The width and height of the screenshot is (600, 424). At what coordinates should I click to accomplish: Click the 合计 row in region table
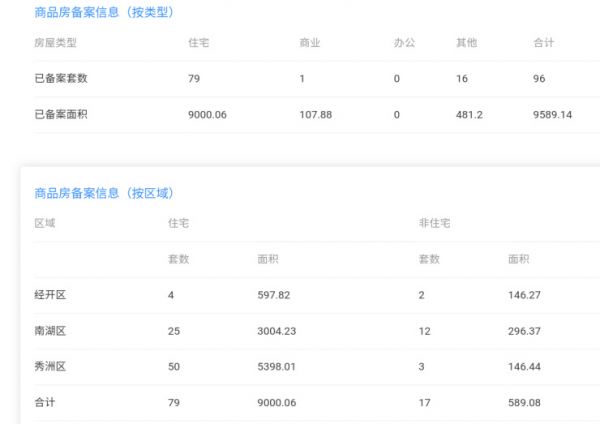click(317, 403)
